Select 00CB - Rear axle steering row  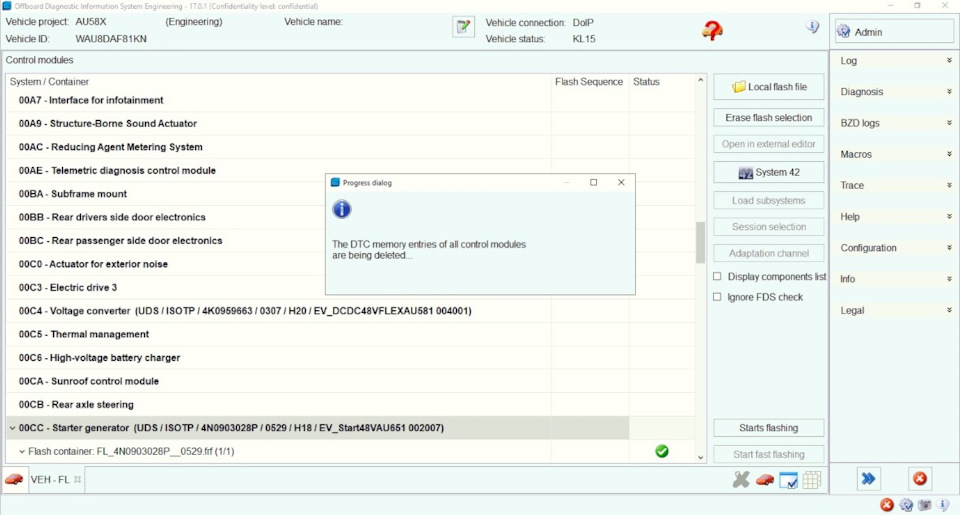point(351,404)
